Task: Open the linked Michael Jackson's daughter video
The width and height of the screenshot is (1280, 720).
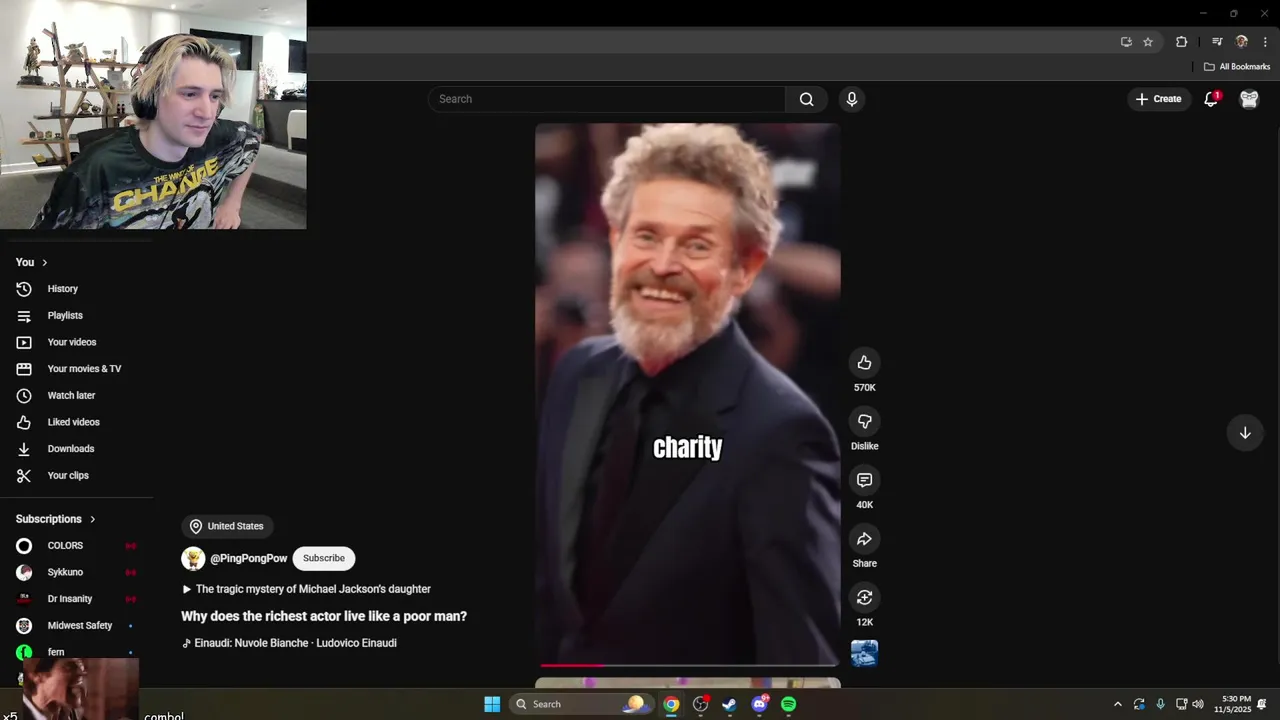Action: click(x=306, y=589)
